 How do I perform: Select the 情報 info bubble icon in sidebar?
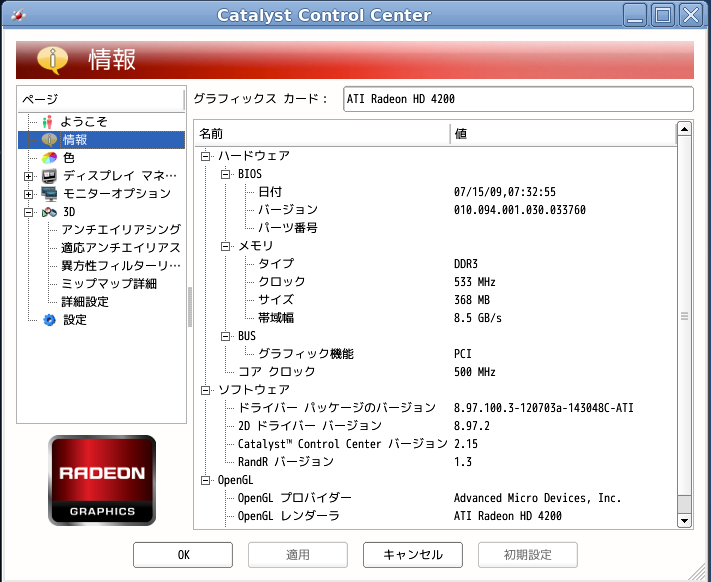pos(49,139)
